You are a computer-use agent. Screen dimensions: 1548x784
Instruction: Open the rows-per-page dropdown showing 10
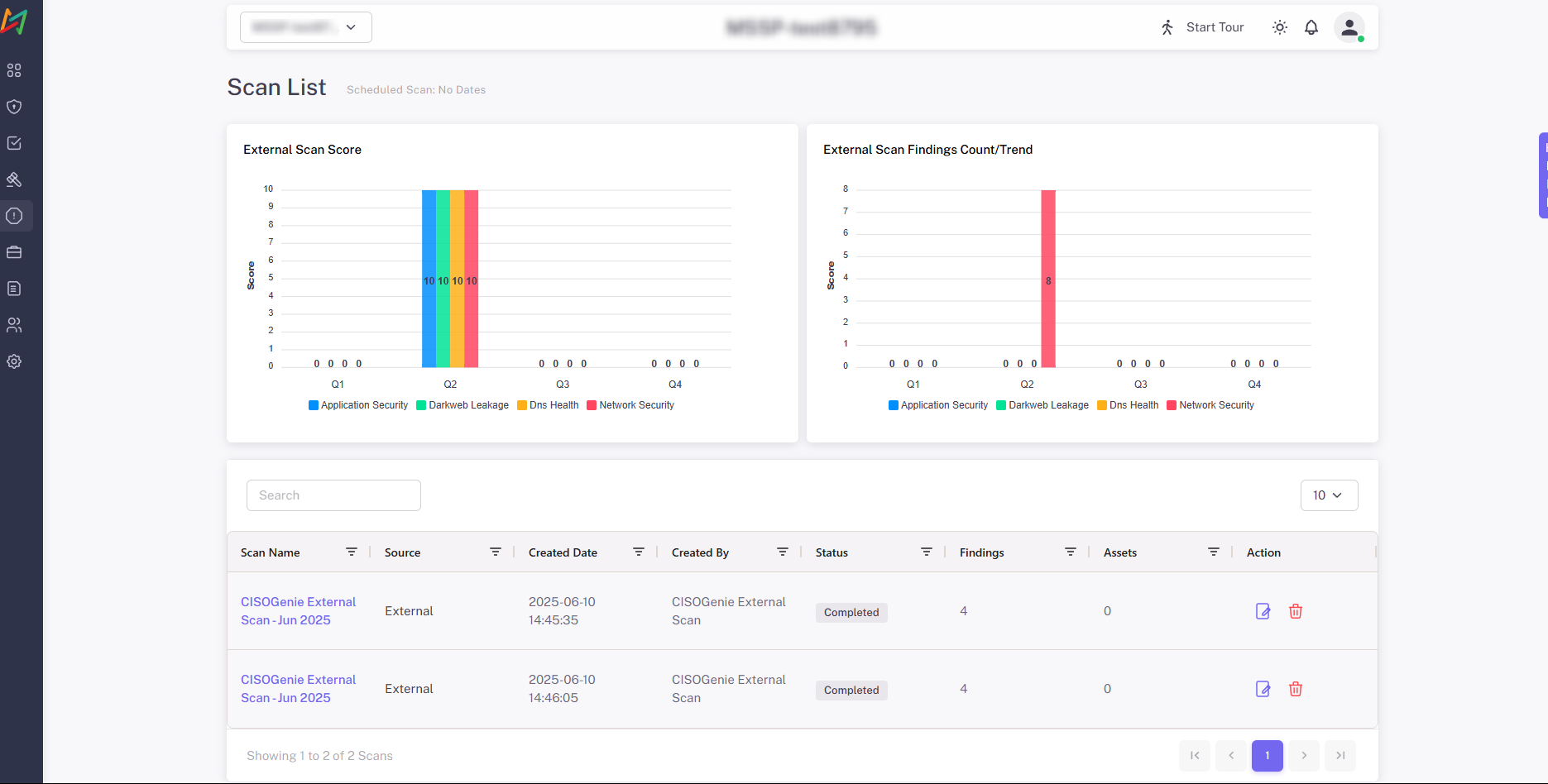point(1329,495)
